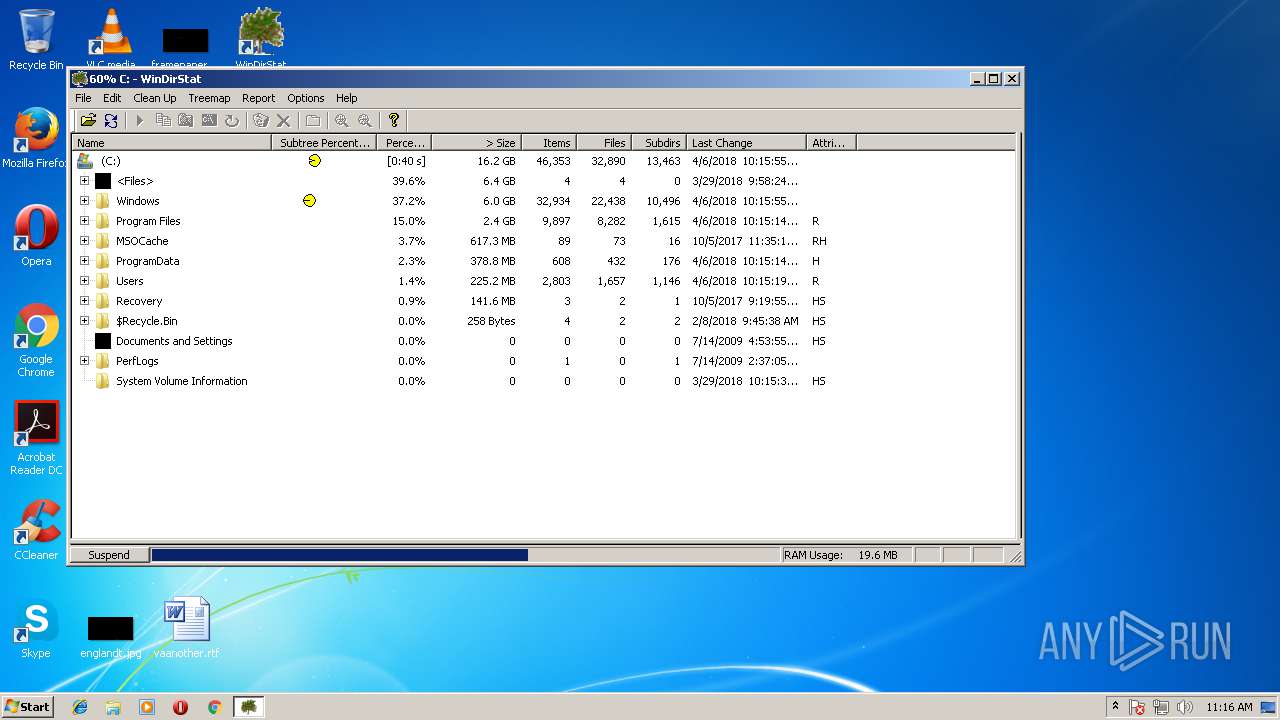The width and height of the screenshot is (1280, 720).
Task: Open the Report menu
Action: pos(258,98)
